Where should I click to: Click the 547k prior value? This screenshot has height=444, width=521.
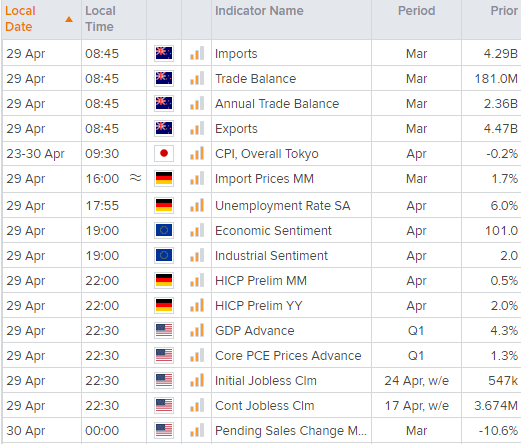click(503, 381)
